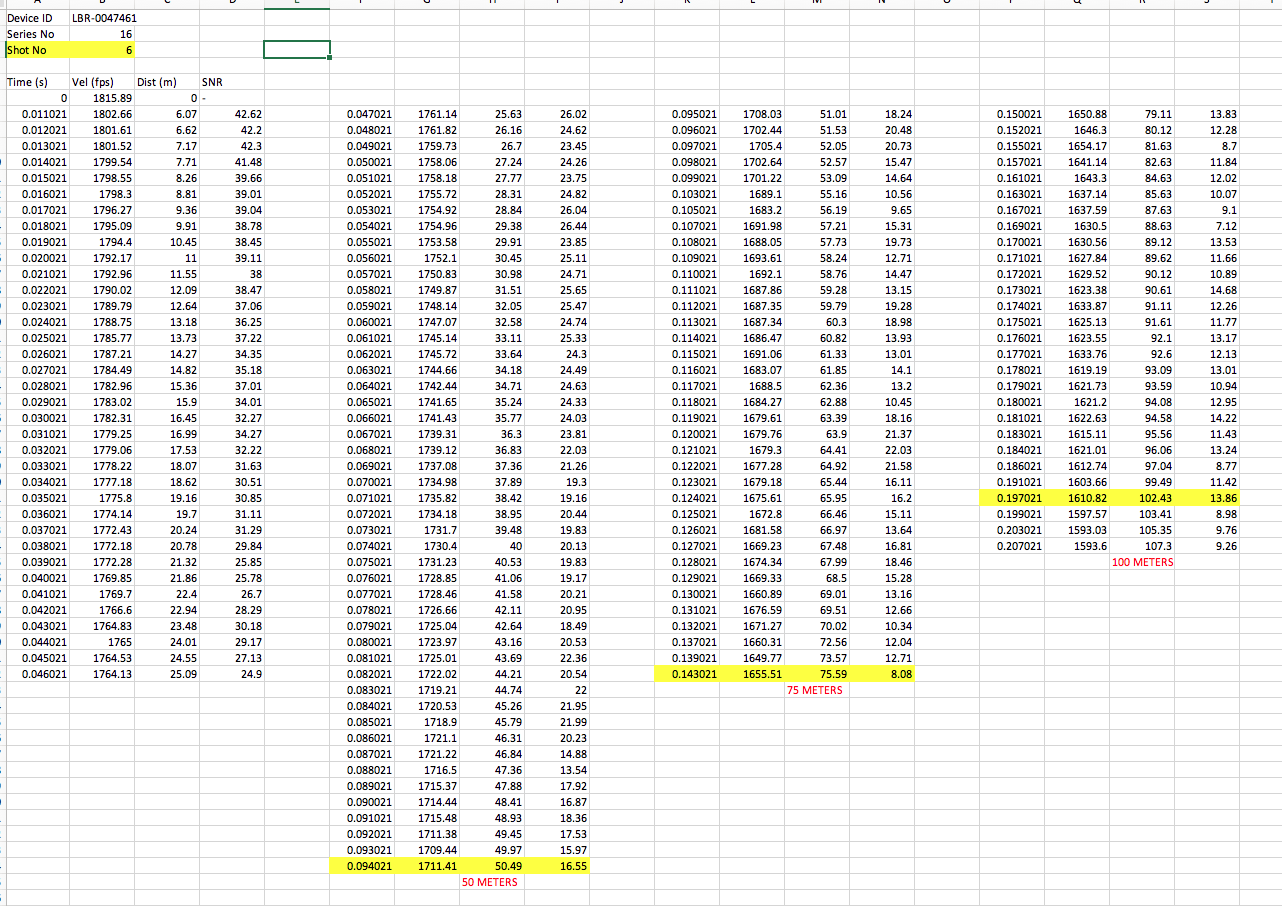Click the red 50 METERS label

490,882
